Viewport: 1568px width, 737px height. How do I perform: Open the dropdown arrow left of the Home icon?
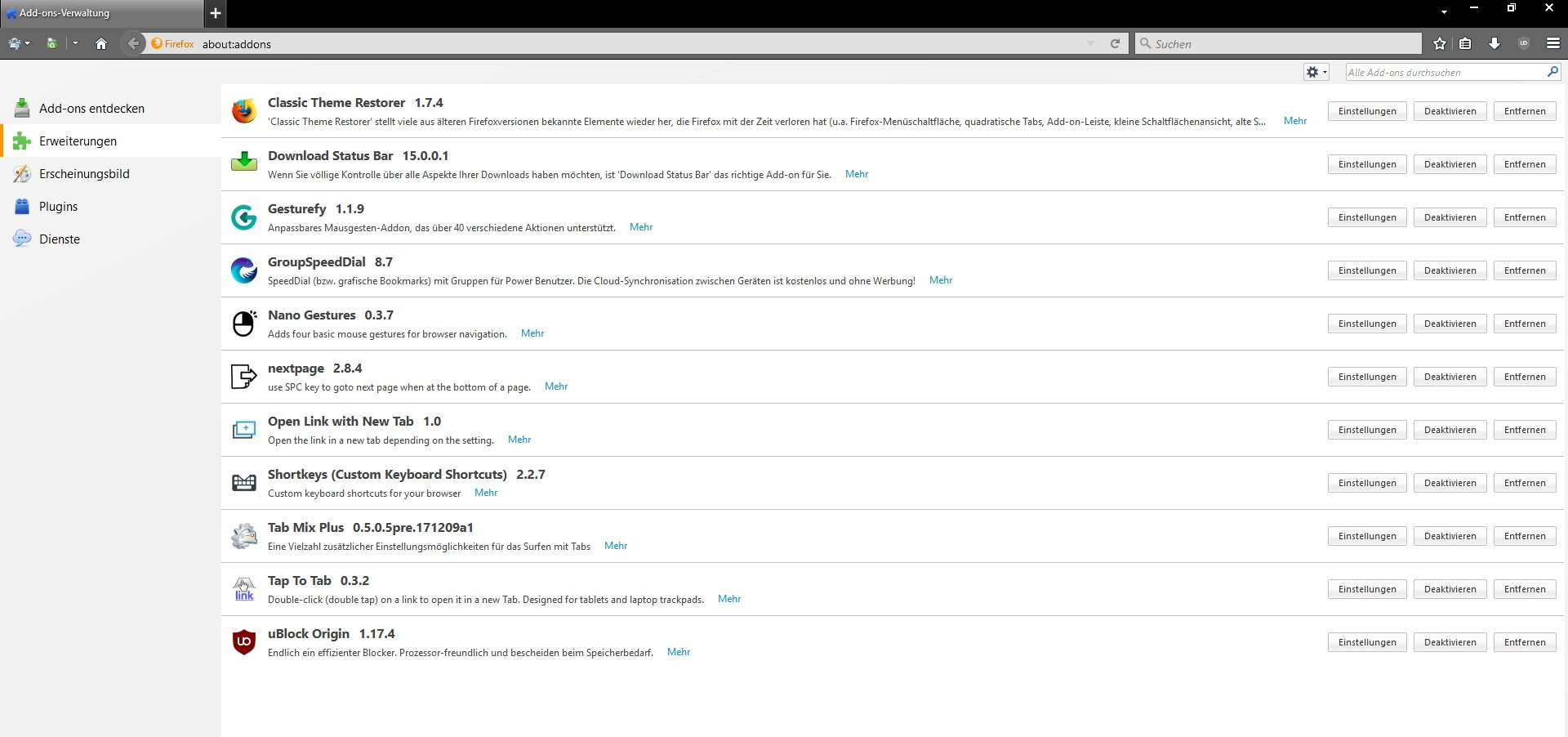(x=75, y=44)
